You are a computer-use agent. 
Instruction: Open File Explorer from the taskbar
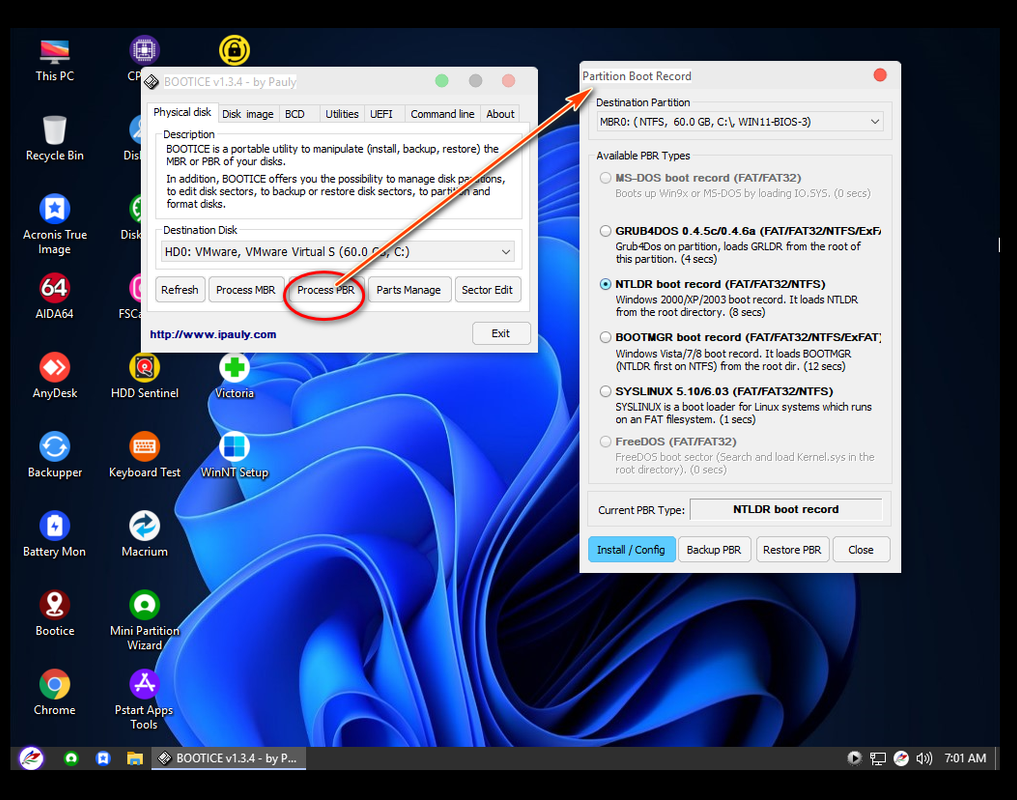click(x=135, y=758)
